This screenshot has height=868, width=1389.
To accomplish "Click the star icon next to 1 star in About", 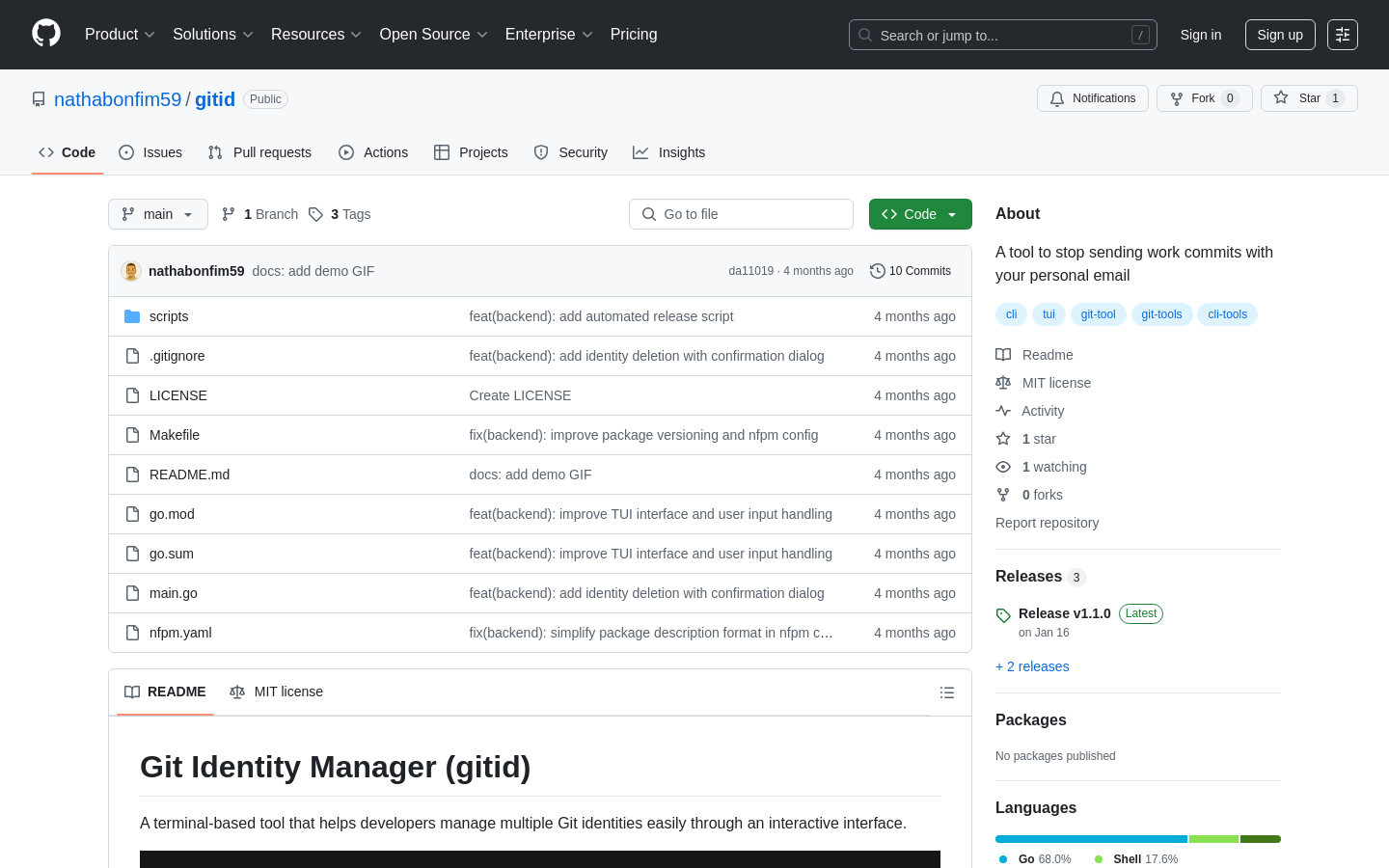I will pos(1003,439).
